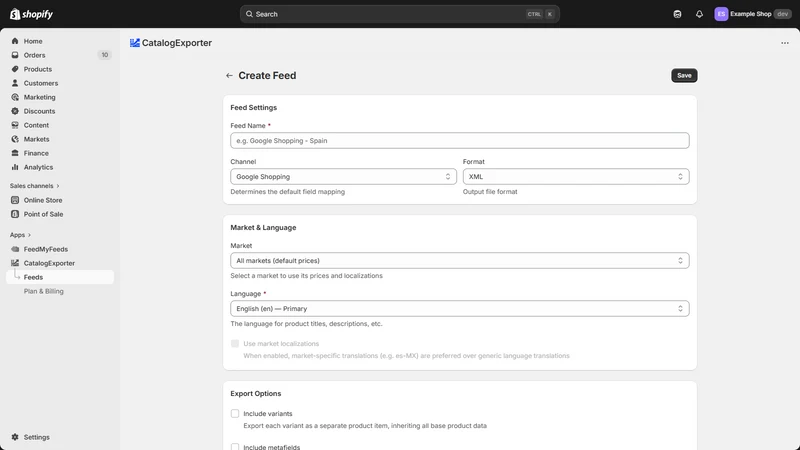Open the Format dropdown showing XML
The width and height of the screenshot is (800, 450).
[576, 177]
